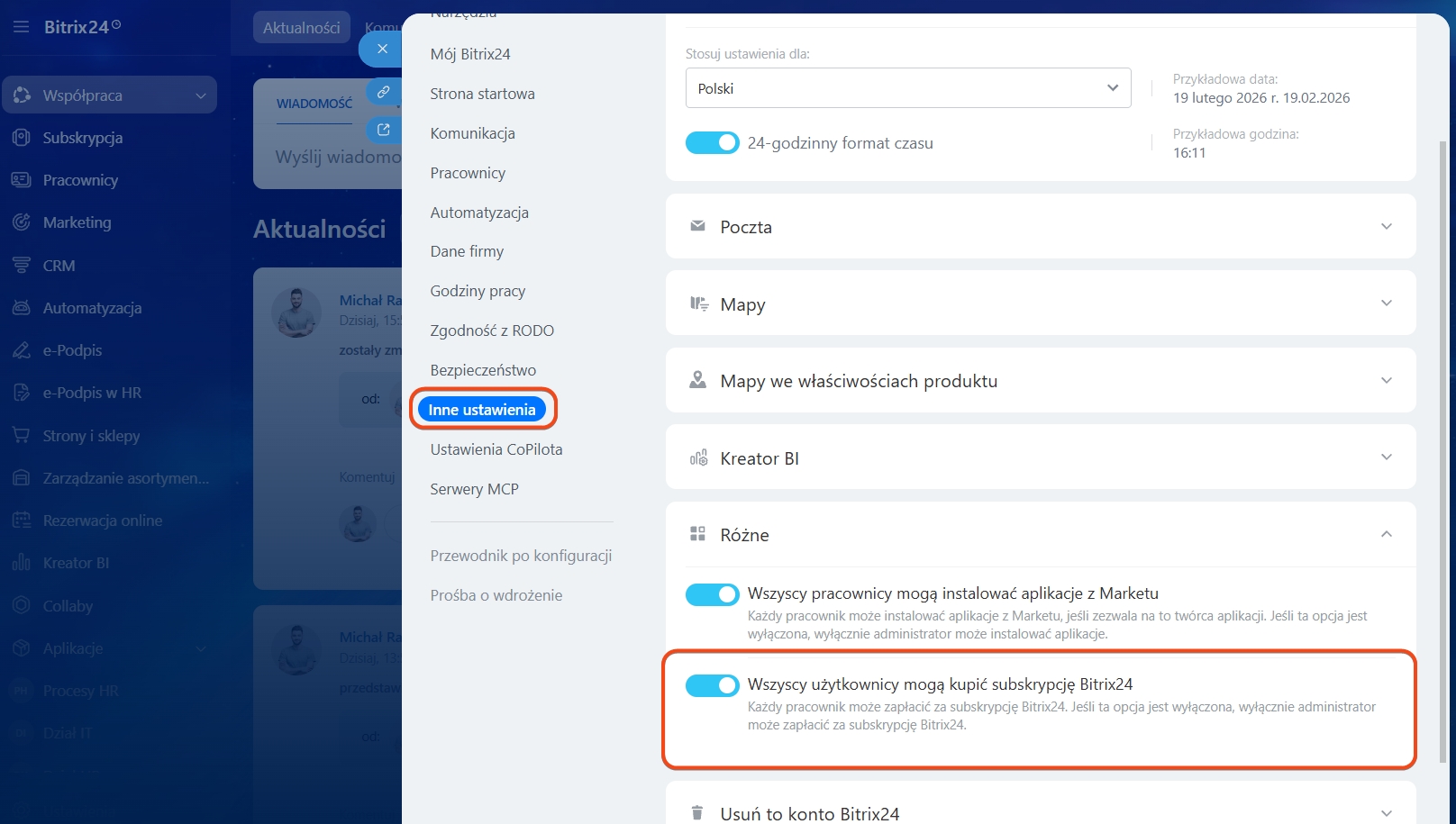Click the Wyślij wiadomość message field
Viewport: 1456px width, 824px height.
(x=337, y=157)
